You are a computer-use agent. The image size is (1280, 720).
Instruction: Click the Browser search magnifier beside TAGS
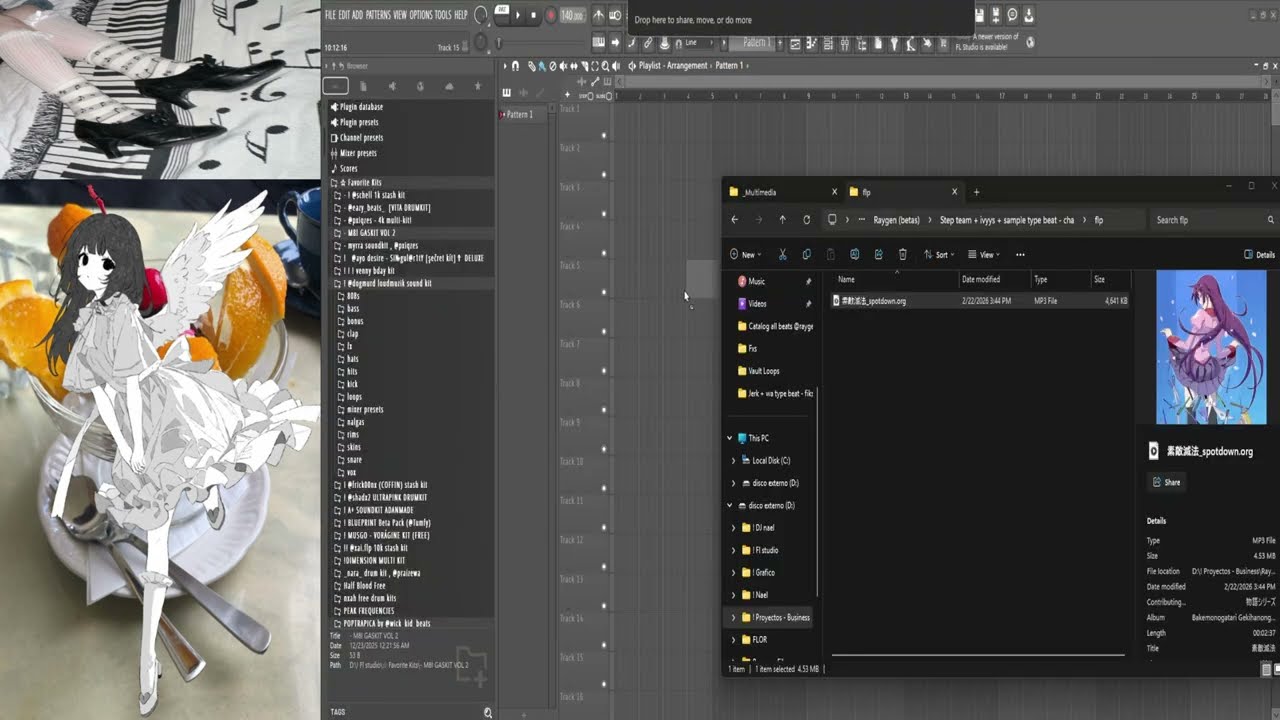(x=488, y=712)
